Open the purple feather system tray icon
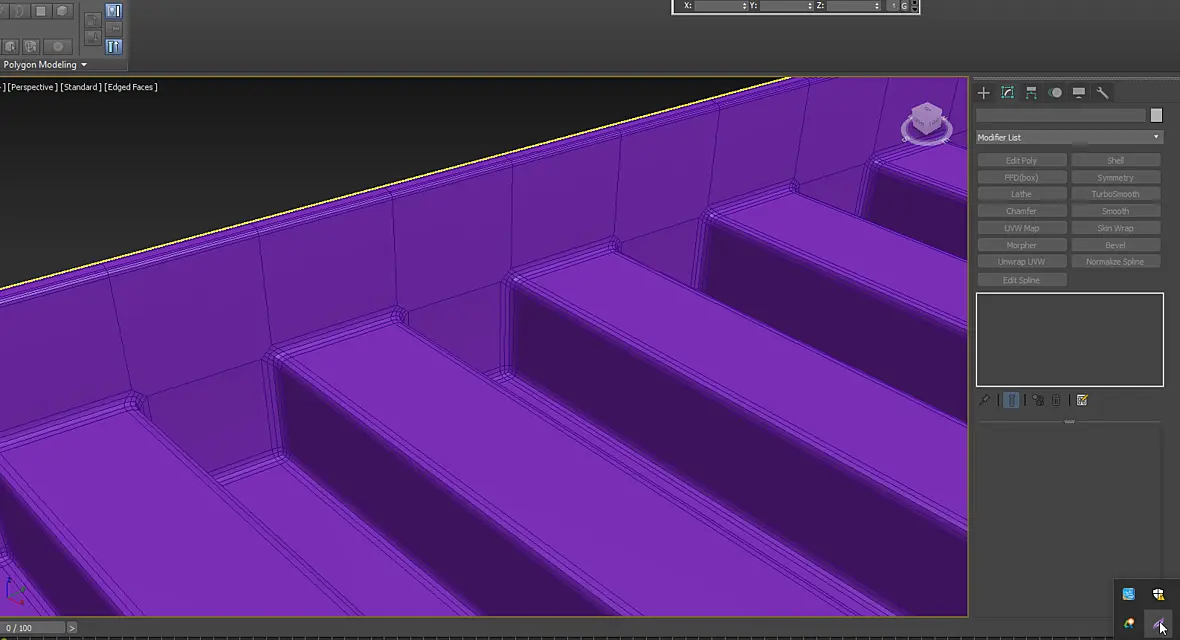 pos(1158,623)
